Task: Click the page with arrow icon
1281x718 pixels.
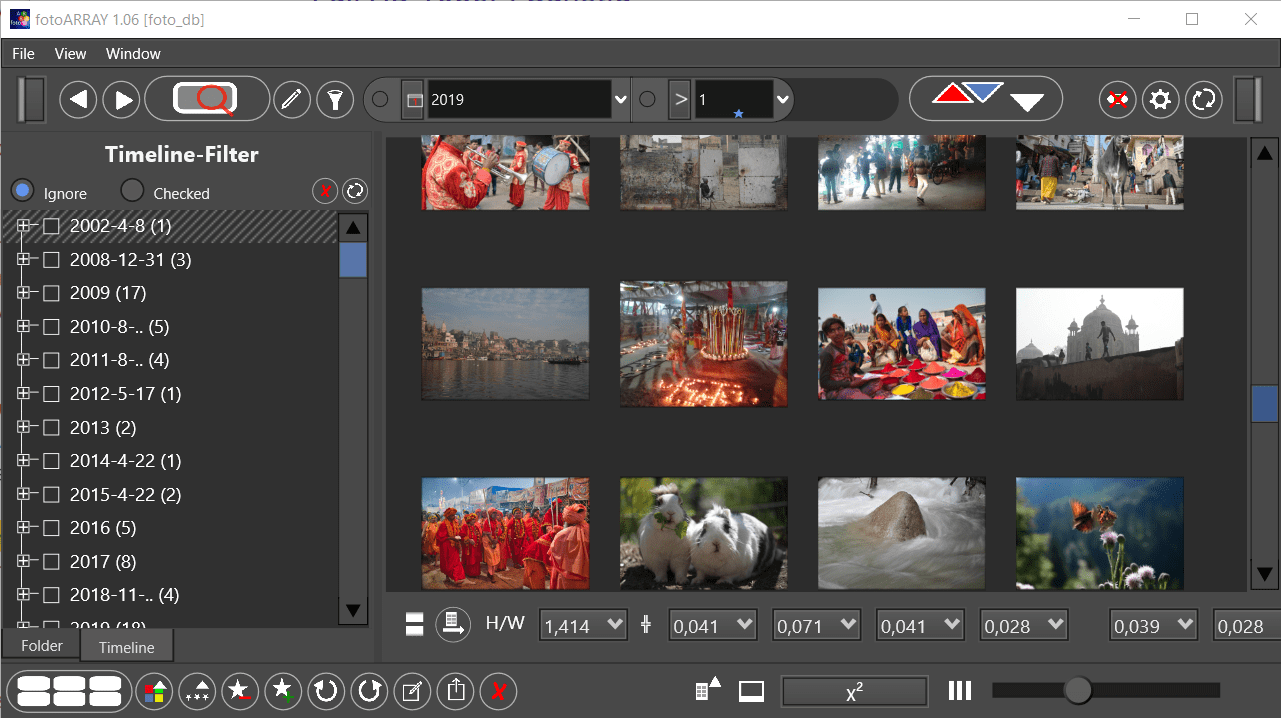Action: click(x=453, y=625)
